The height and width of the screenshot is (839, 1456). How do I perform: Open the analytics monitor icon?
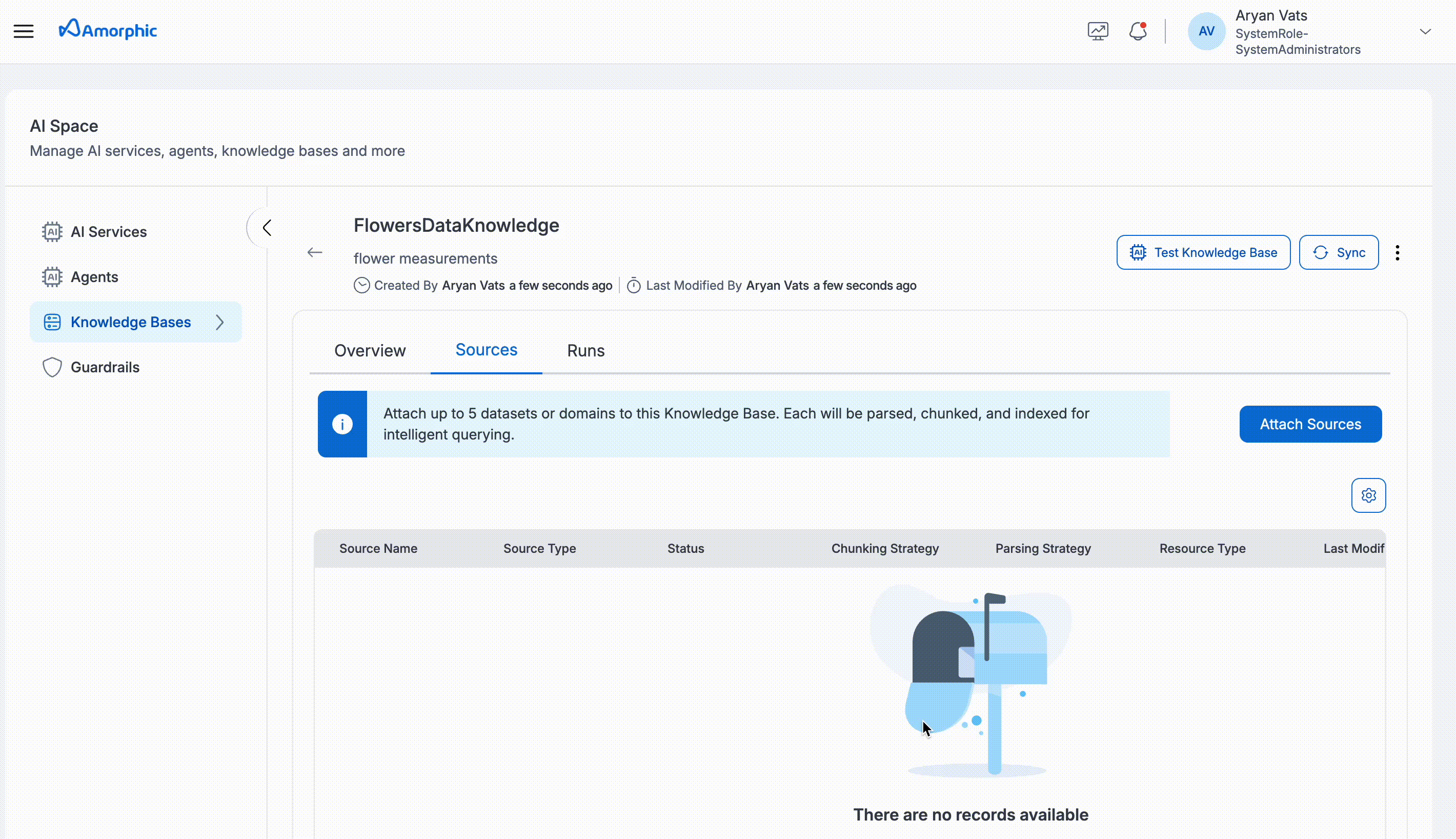coord(1097,31)
